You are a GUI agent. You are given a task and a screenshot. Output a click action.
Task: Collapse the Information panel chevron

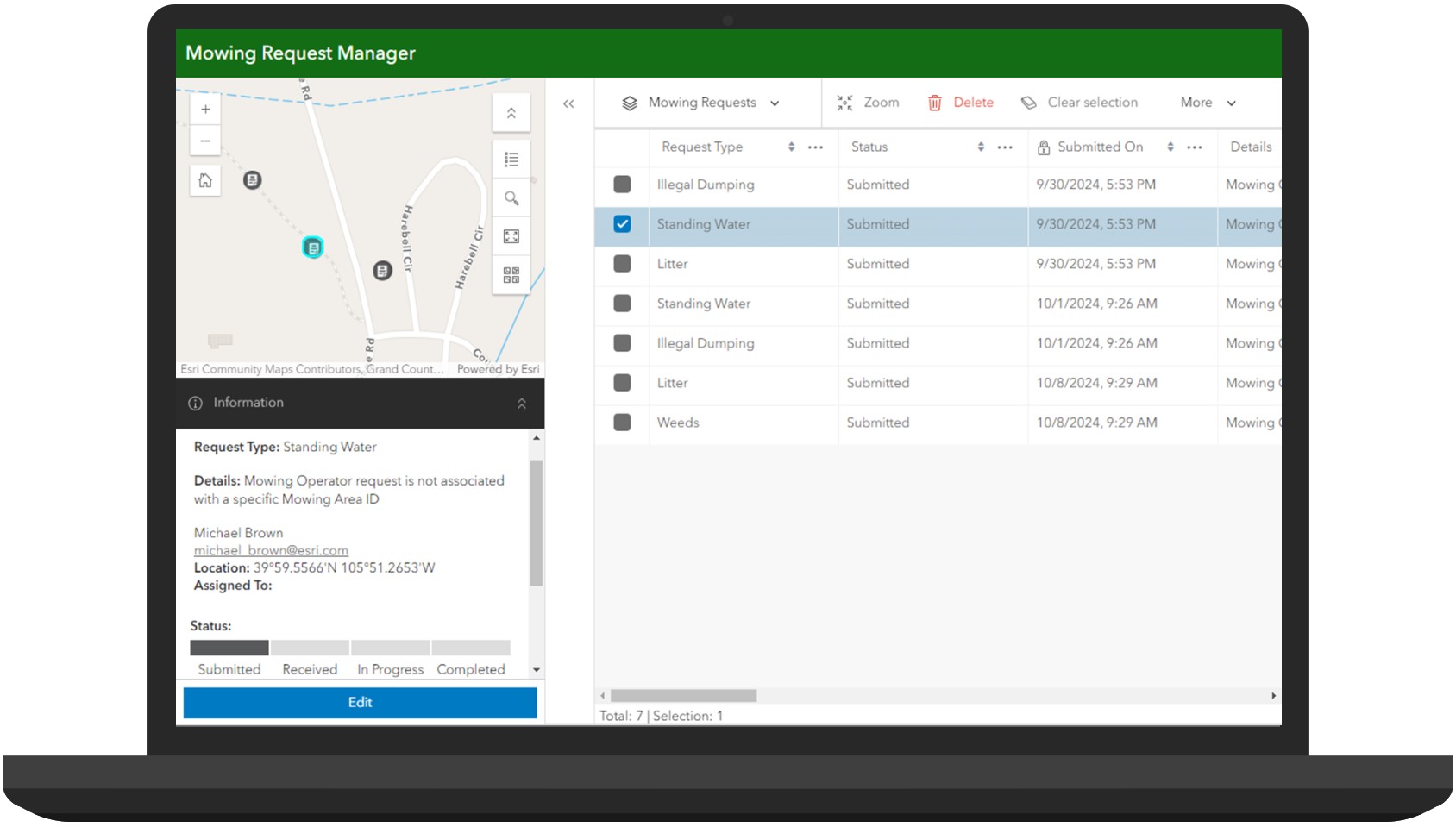(520, 403)
